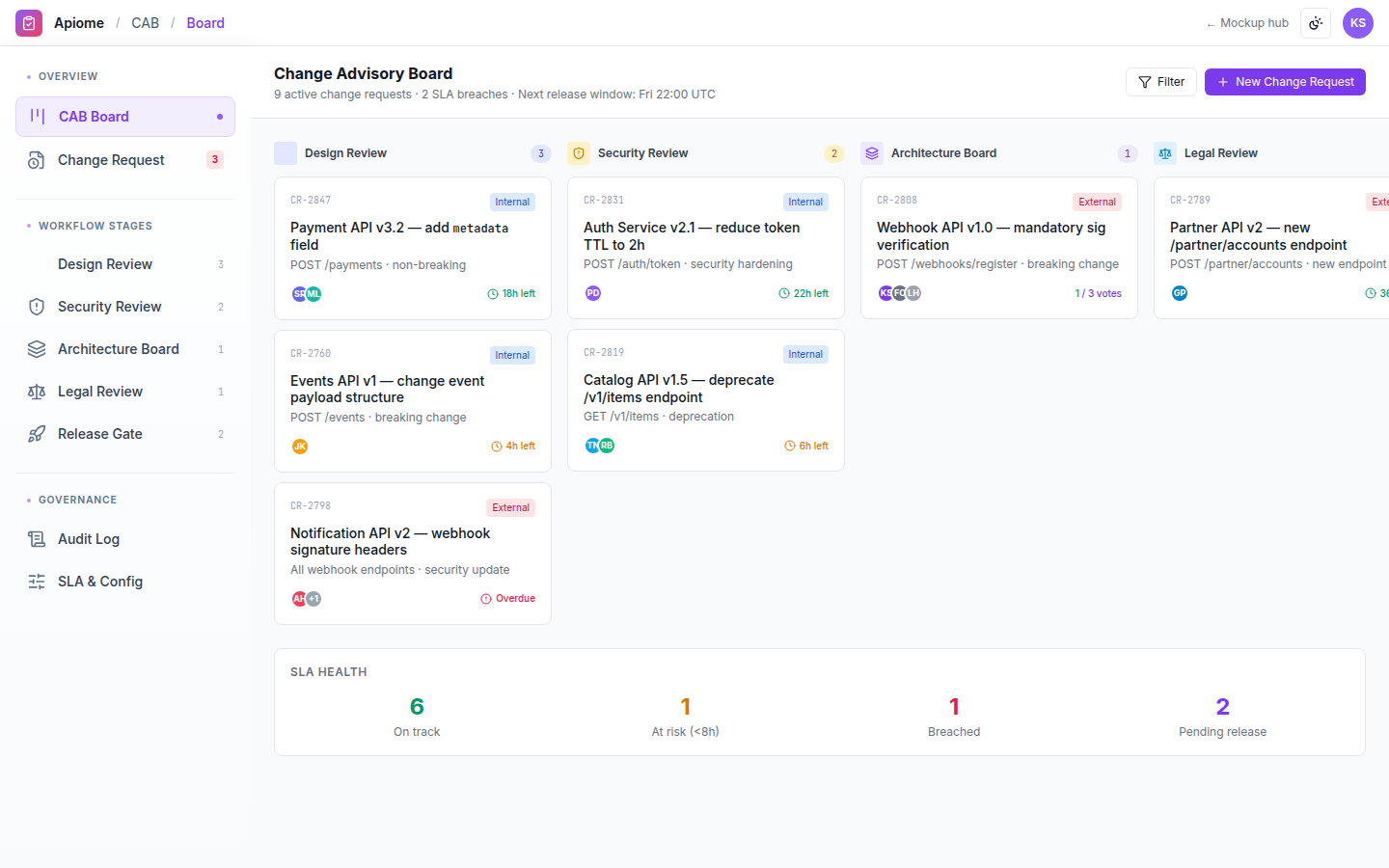Image resolution: width=1389 pixels, height=868 pixels.
Task: Click the Architecture Board layers icon in sidebar
Action: click(37, 349)
